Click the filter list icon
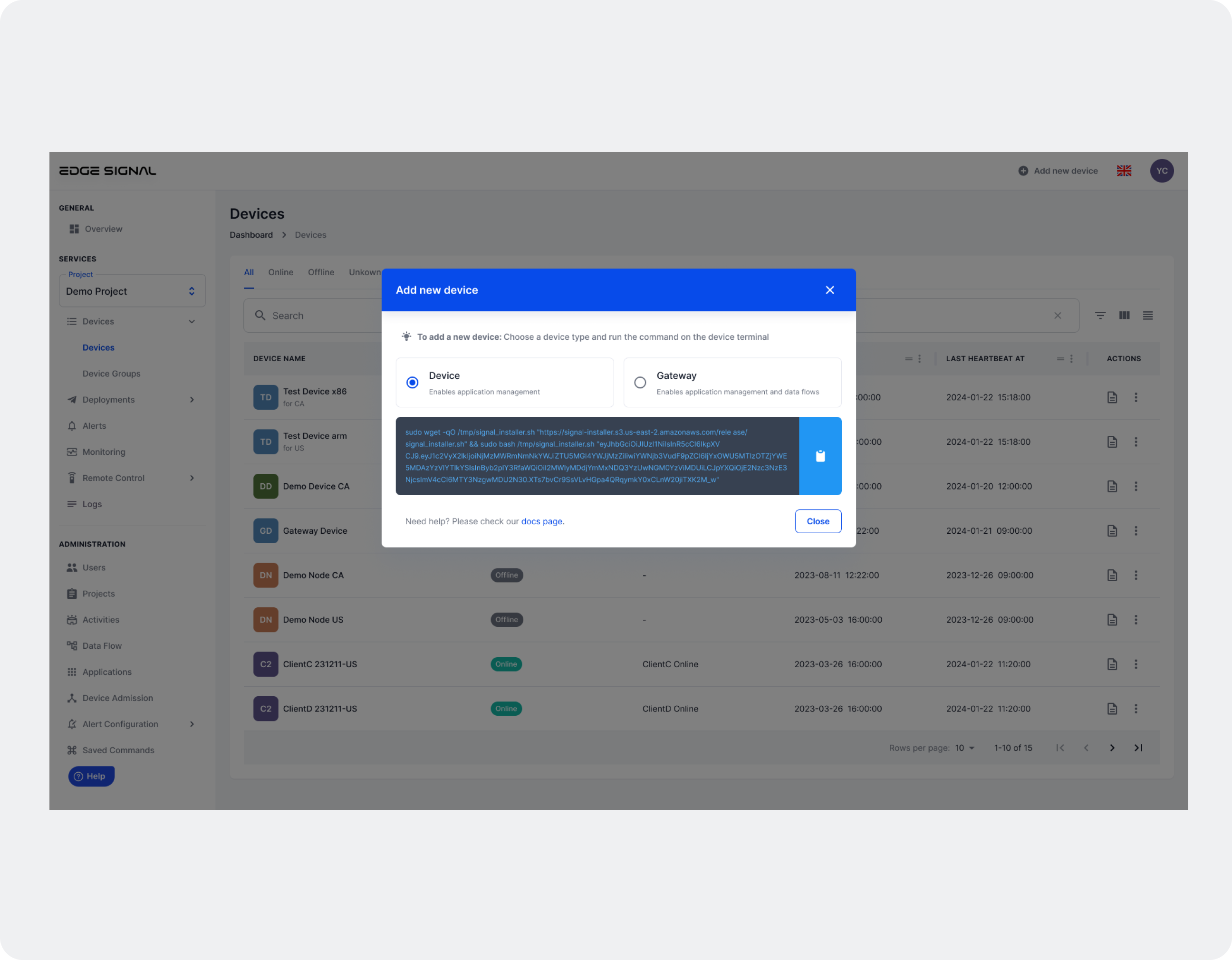 [1100, 315]
